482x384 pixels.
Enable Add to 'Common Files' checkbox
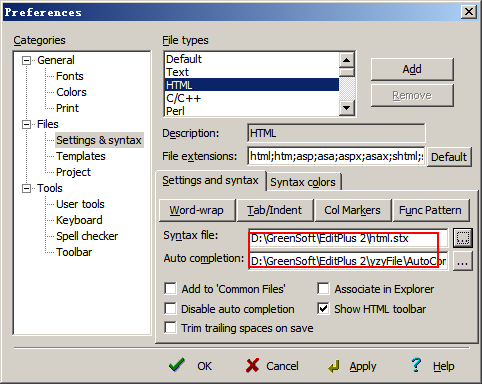170,289
